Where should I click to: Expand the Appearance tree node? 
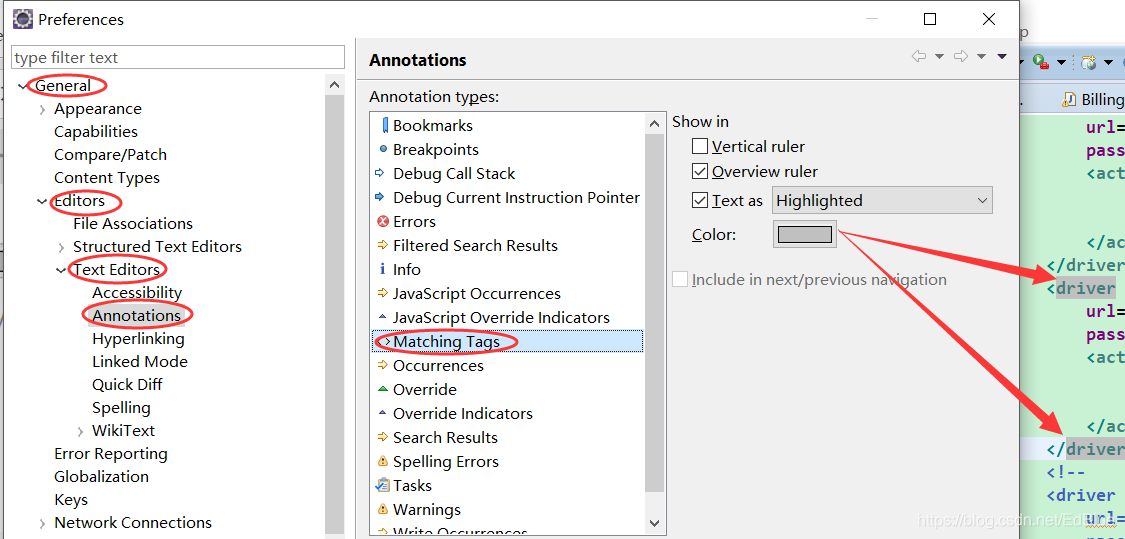point(43,109)
